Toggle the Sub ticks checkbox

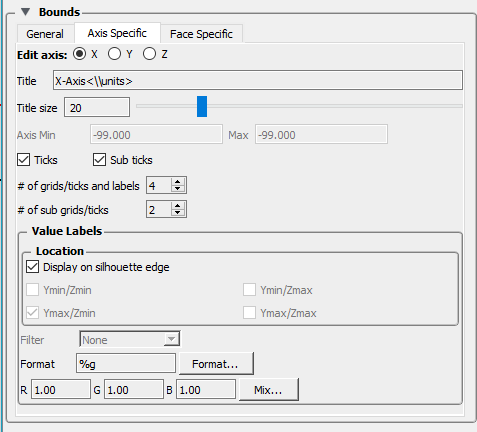click(99, 160)
